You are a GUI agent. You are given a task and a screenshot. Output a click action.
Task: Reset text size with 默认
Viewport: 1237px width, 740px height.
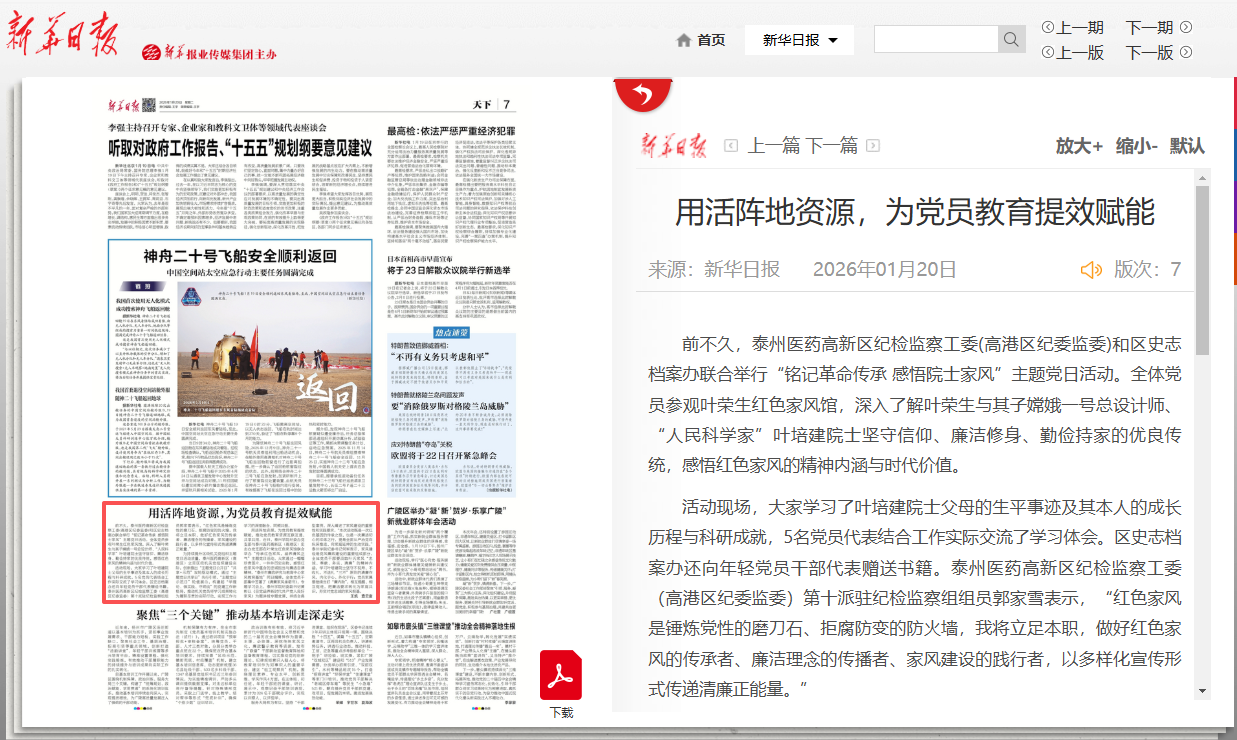point(1187,146)
